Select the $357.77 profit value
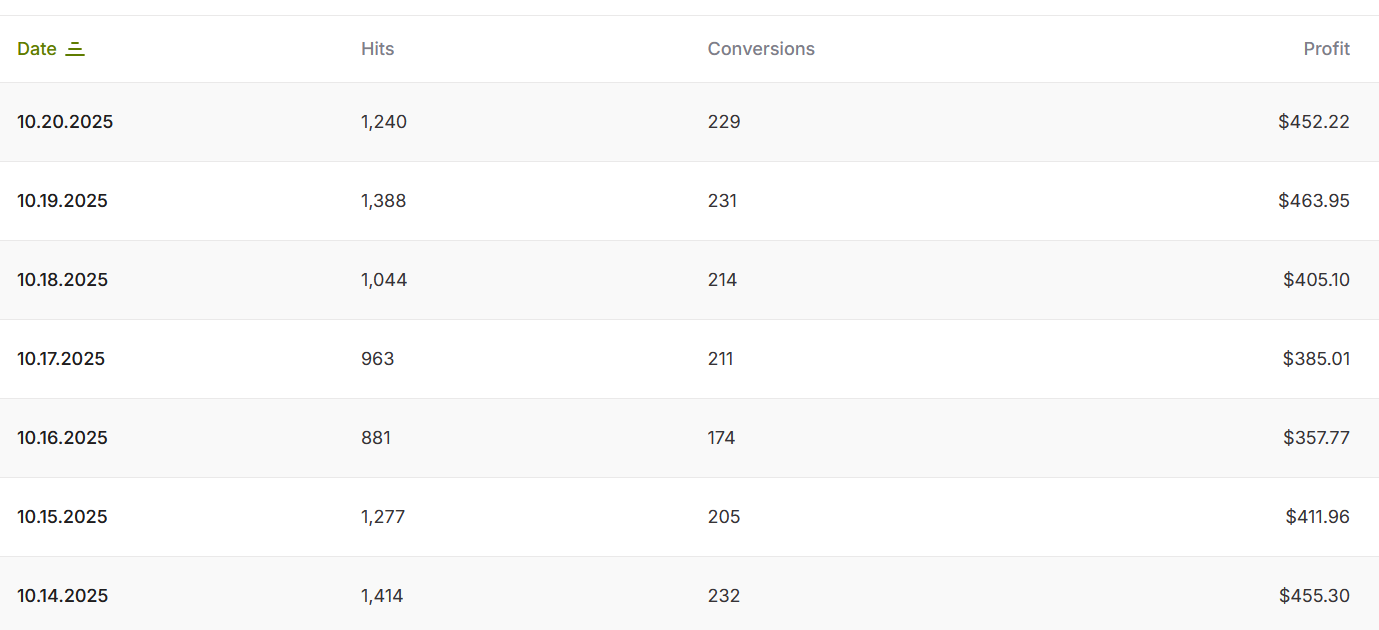 [1316, 438]
